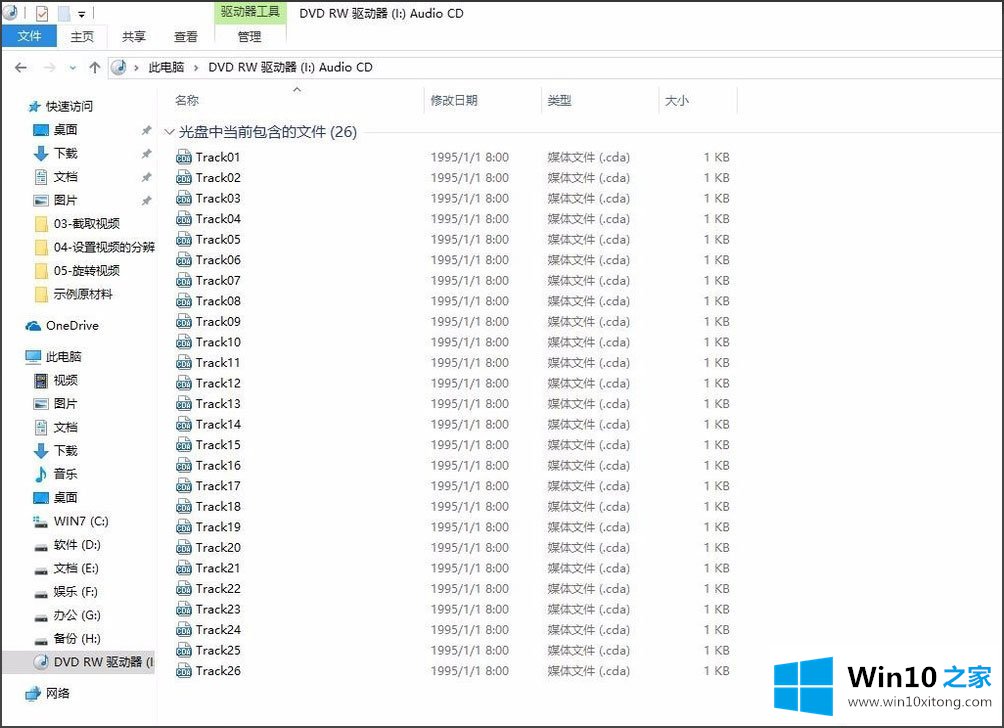The height and width of the screenshot is (728, 1004).
Task: Collapse the 光盘中当前包含的文件 group
Action: click(x=169, y=132)
